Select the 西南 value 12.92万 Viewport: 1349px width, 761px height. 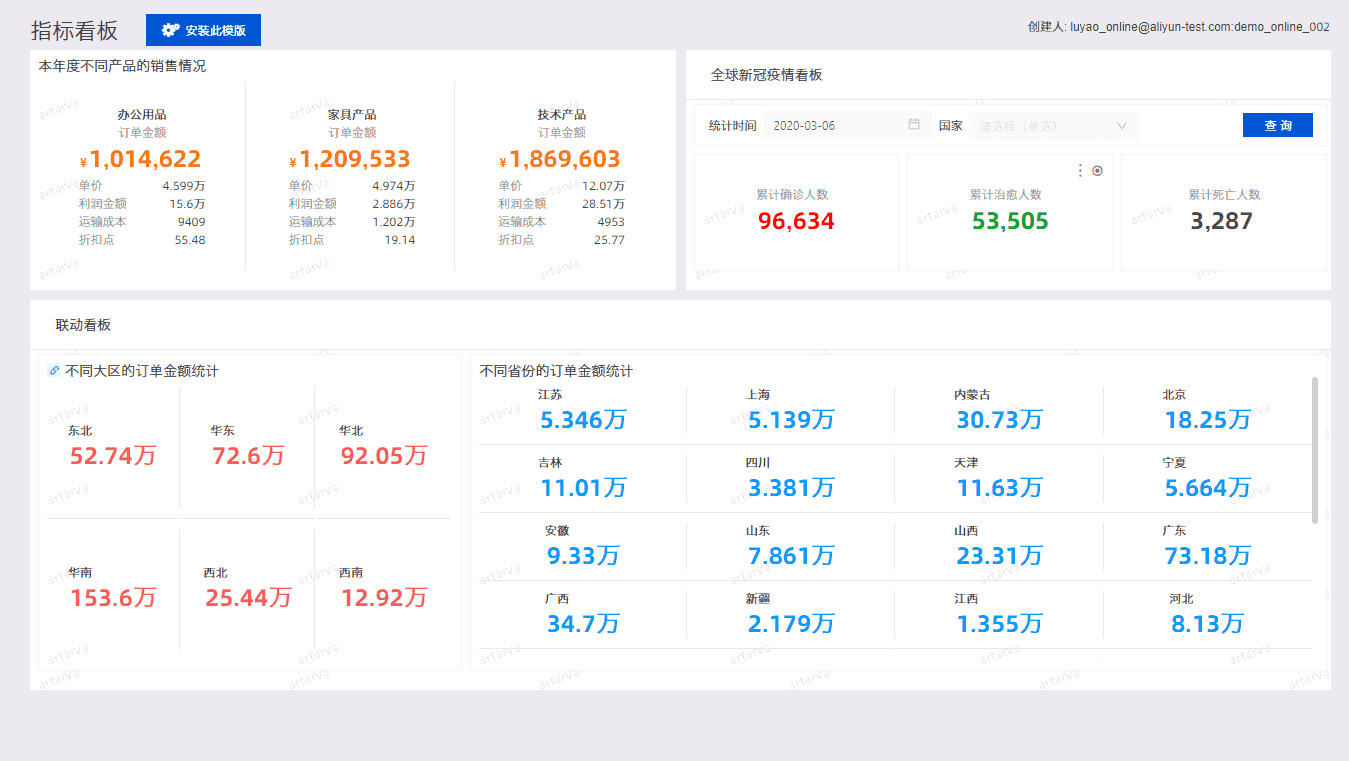tap(383, 598)
